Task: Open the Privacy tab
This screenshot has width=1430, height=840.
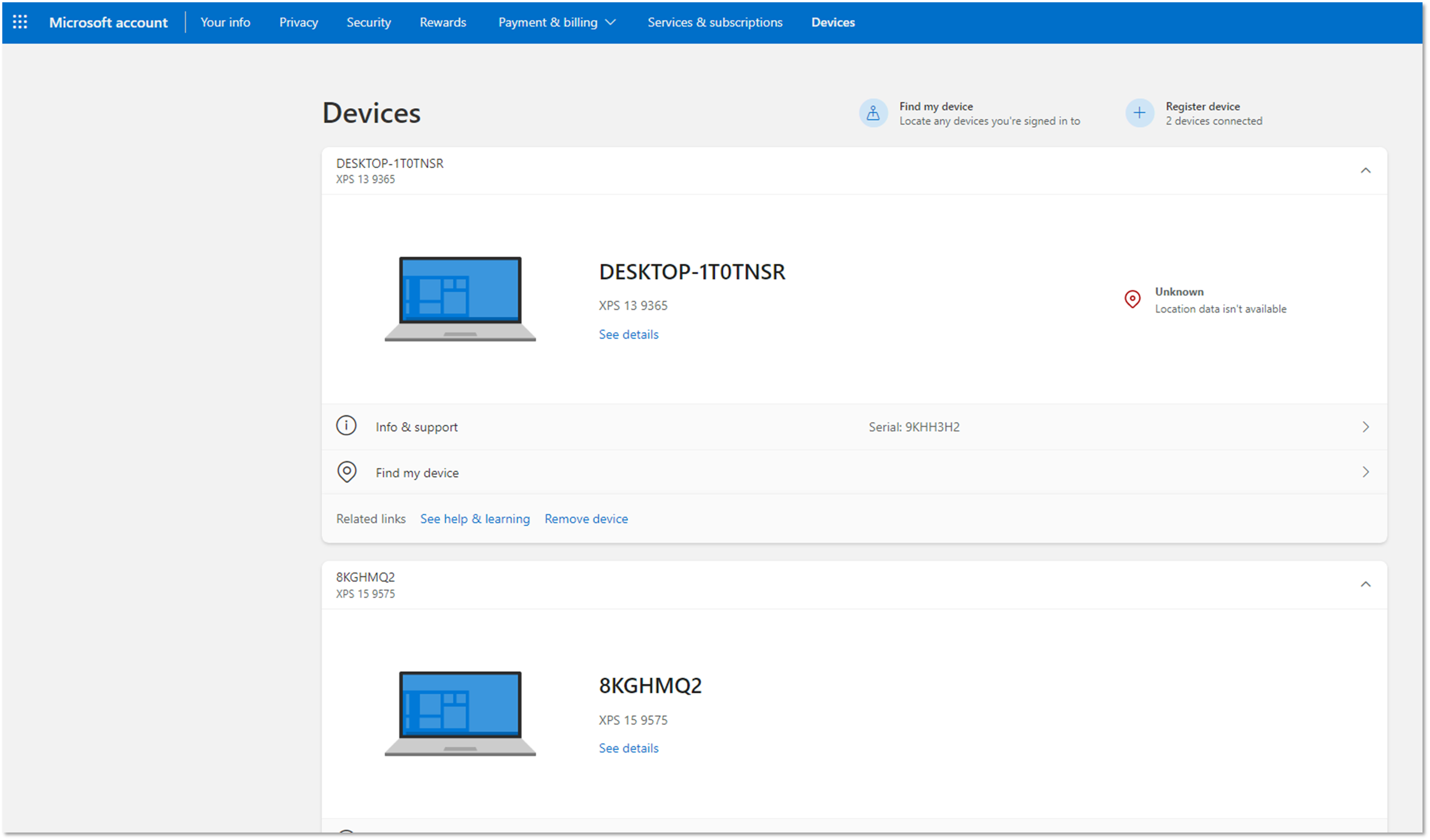Action: (x=298, y=22)
